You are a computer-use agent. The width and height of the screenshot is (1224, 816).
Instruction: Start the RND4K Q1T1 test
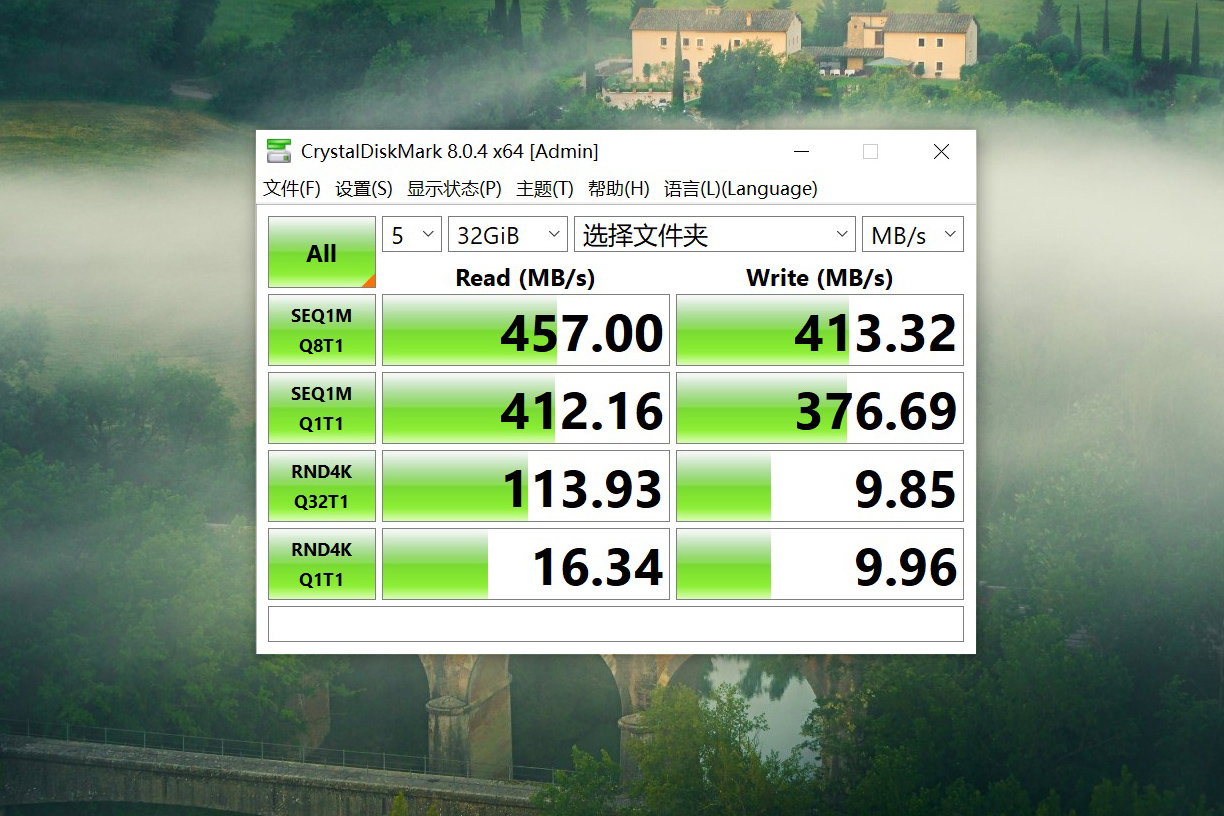pyautogui.click(x=322, y=564)
